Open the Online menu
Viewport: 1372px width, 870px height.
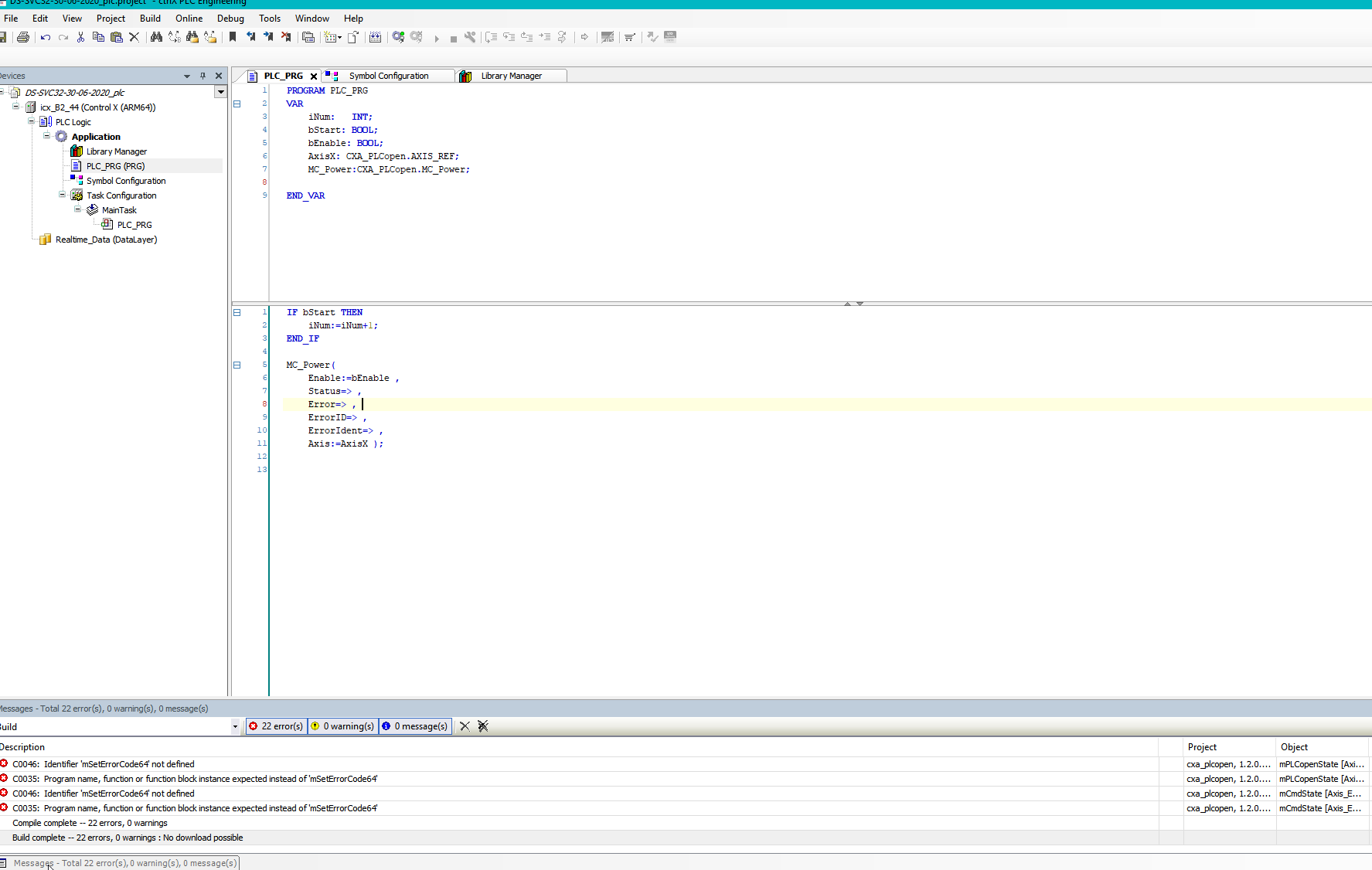coord(189,19)
